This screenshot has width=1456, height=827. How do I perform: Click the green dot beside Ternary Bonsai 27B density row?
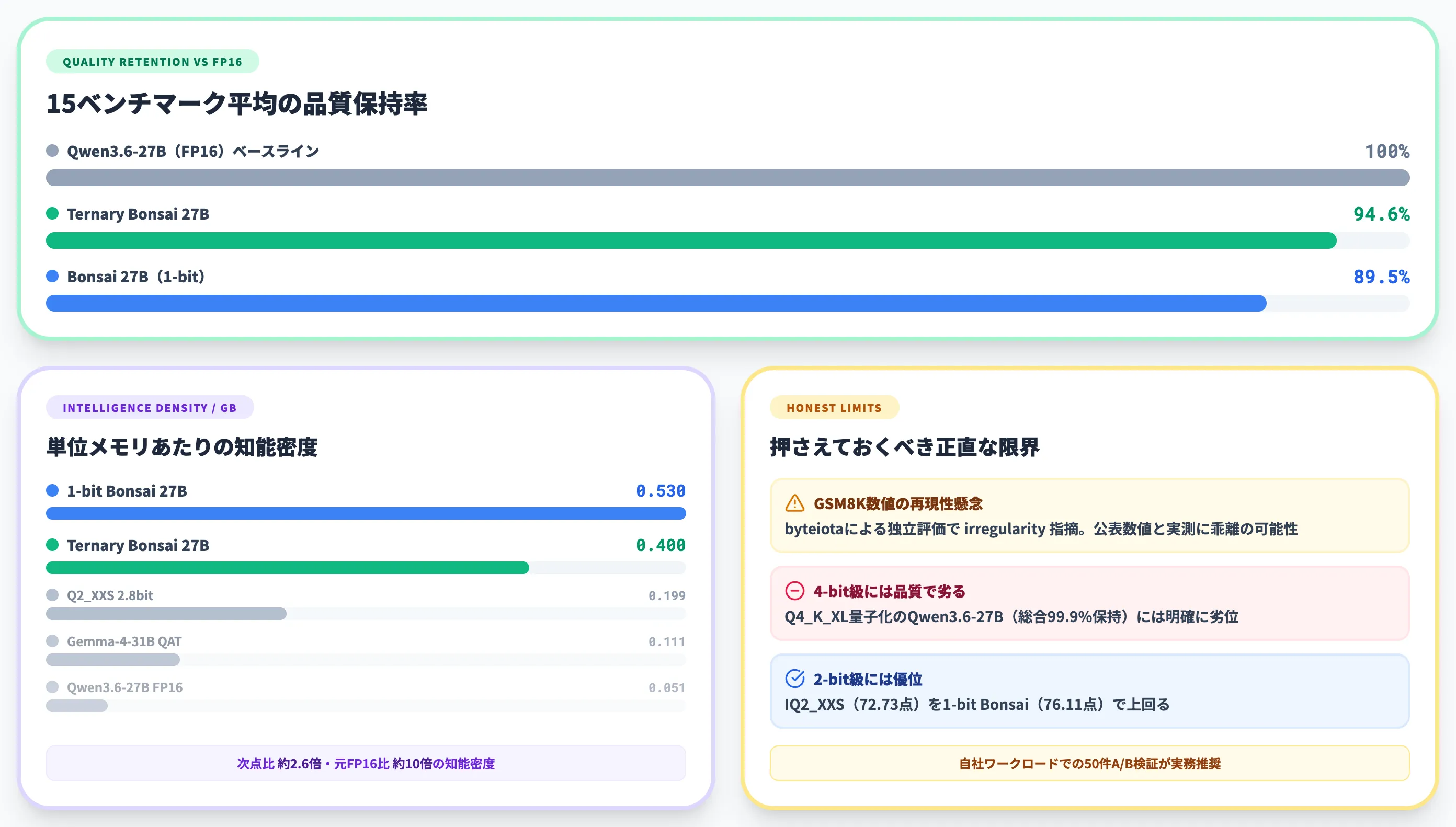[52, 545]
